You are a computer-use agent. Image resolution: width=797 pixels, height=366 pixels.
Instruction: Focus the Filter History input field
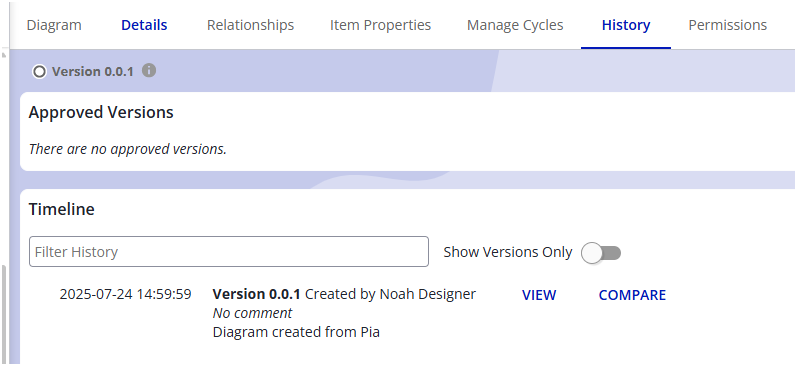[x=229, y=252]
